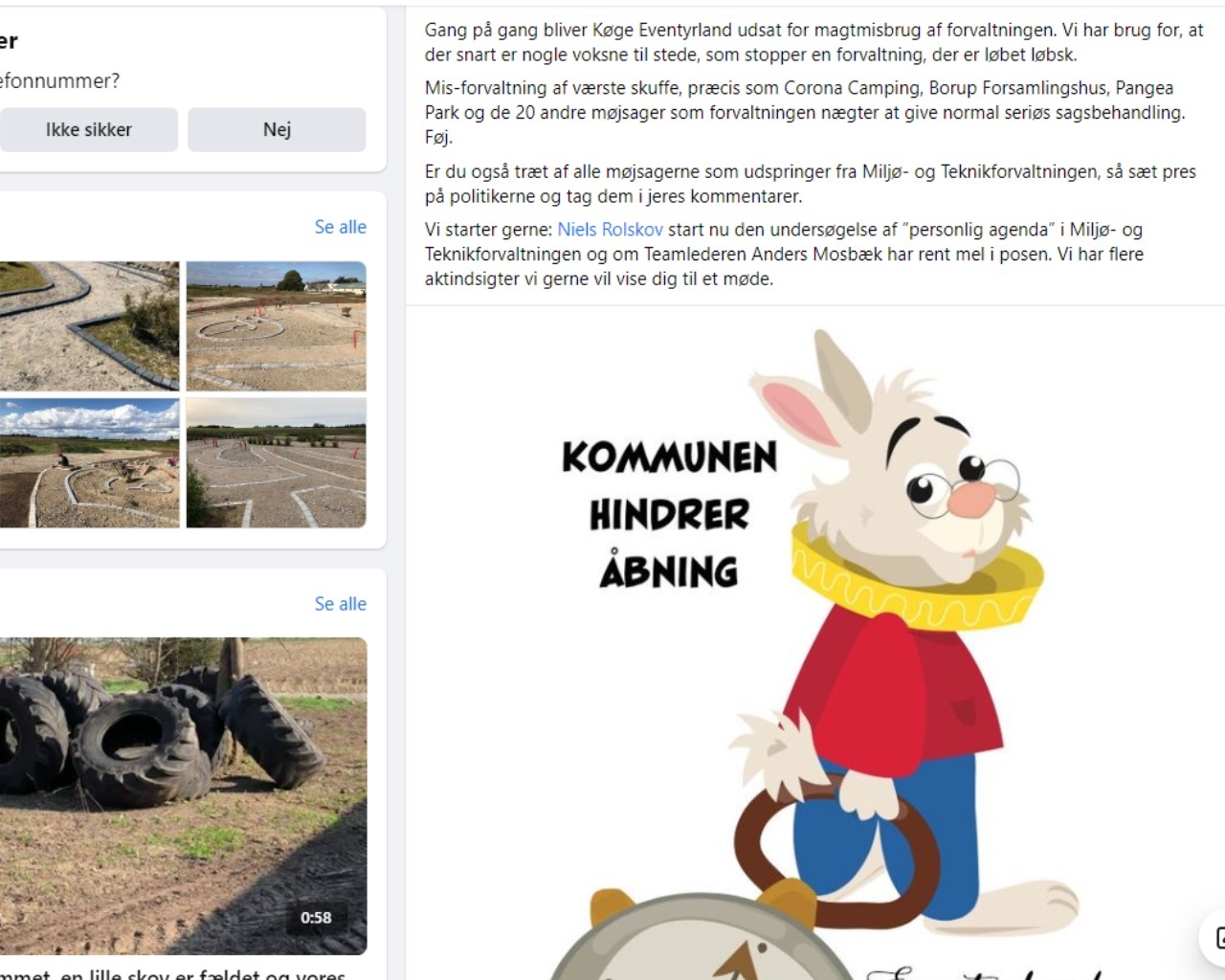This screenshot has width=1225, height=980.
Task: Click the telefonnummer question text
Action: coord(59,81)
